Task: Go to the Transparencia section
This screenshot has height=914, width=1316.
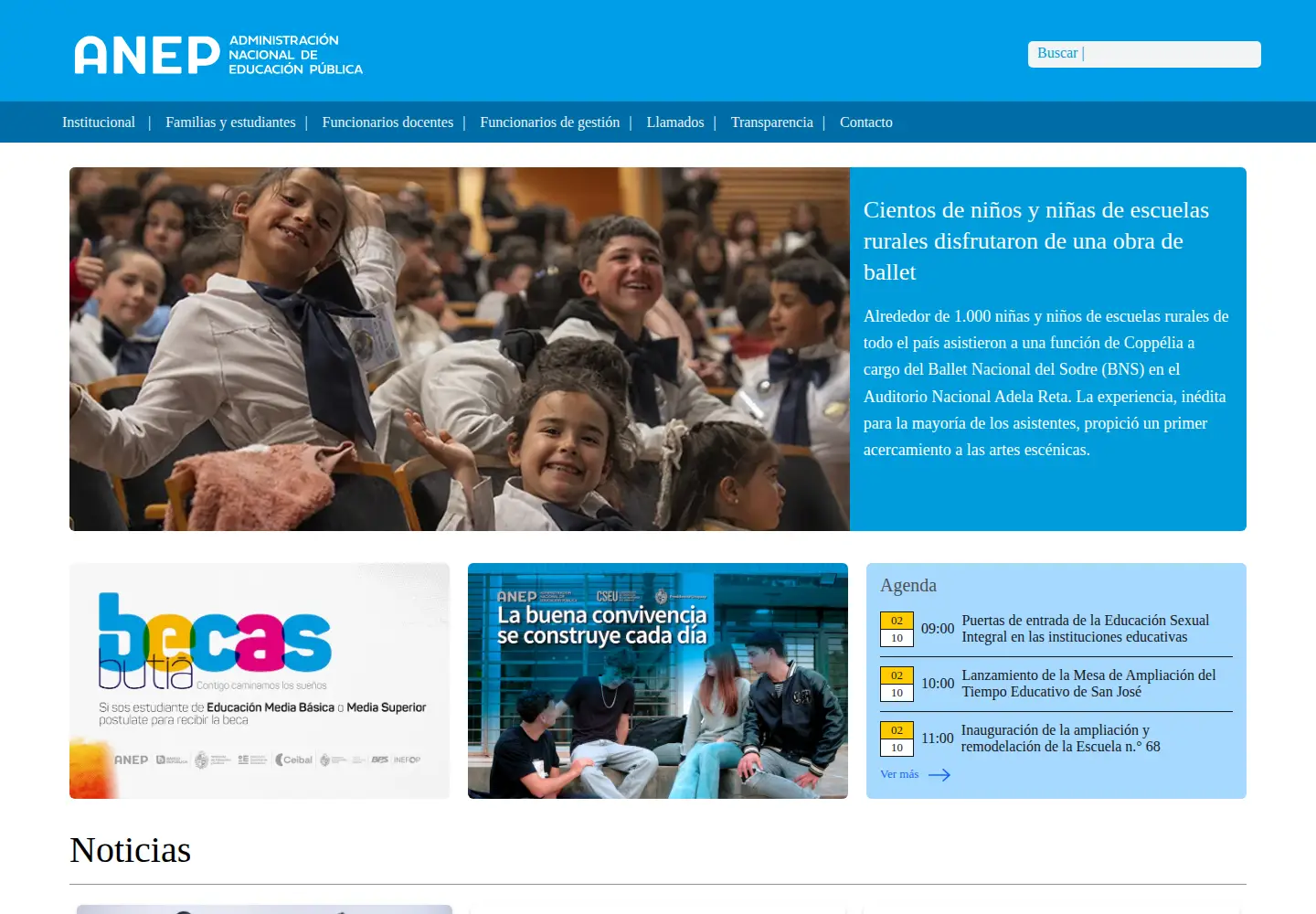Action: coord(772,122)
